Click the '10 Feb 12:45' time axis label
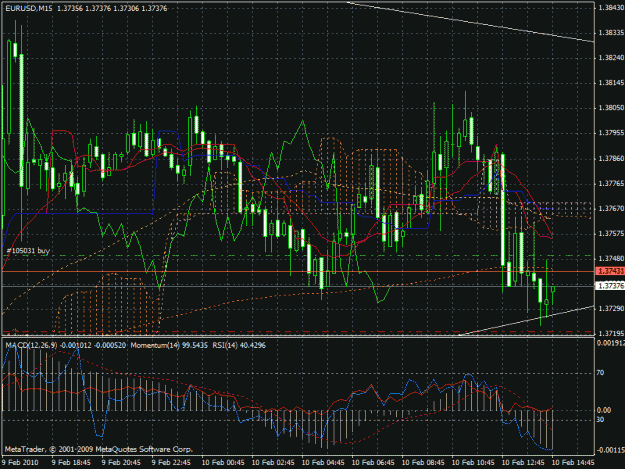625x469 pixels. 523,462
